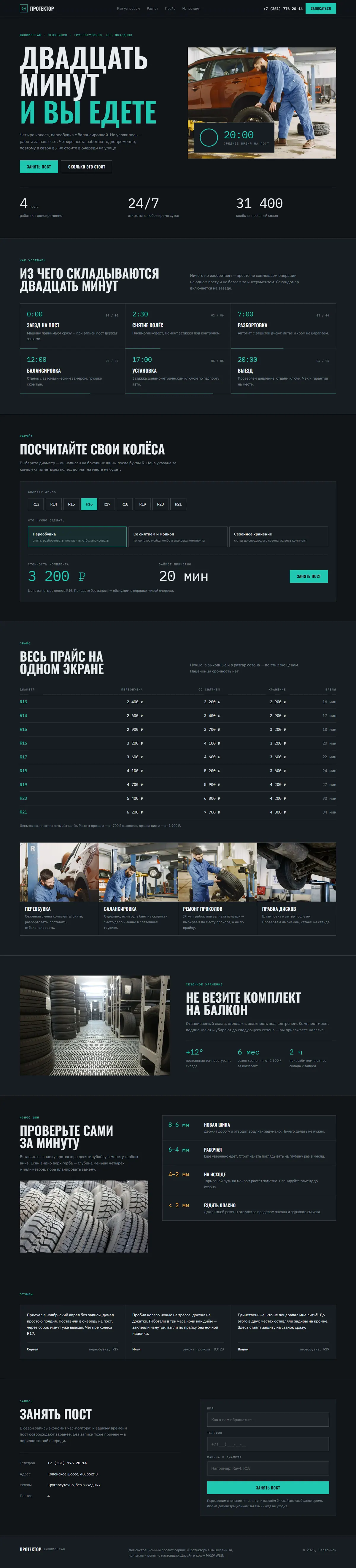Click the «Записаться» button in the header
The width and height of the screenshot is (356, 1568).
(321, 9)
